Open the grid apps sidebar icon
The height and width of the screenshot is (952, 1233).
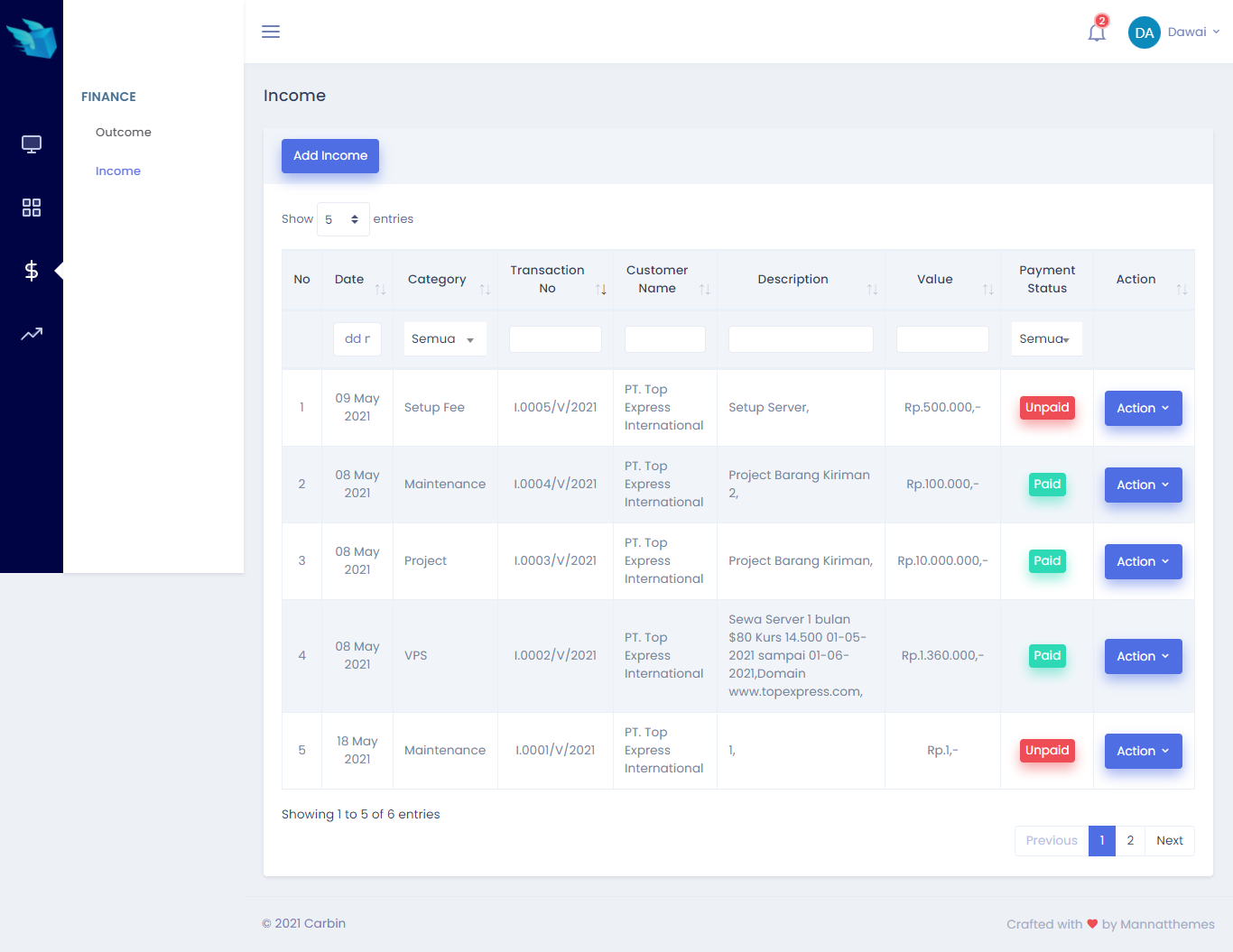click(32, 208)
